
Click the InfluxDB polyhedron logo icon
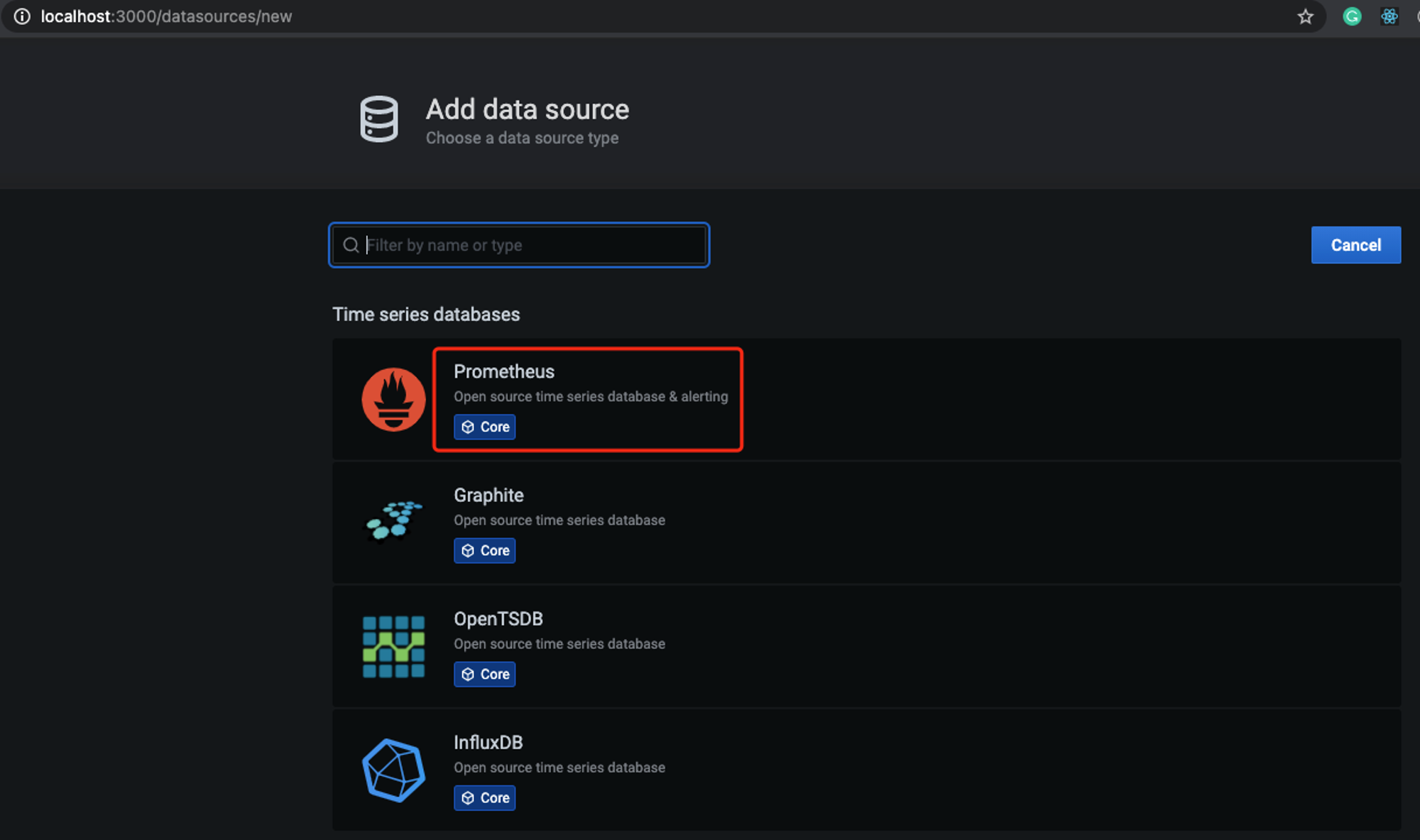pos(393,770)
